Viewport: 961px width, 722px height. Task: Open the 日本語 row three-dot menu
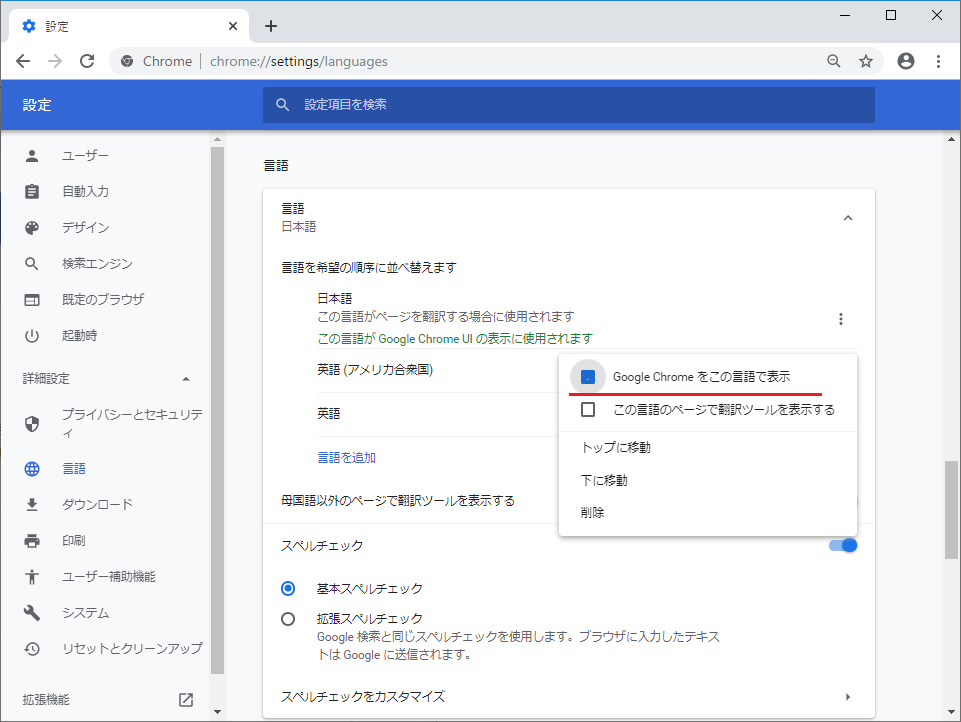tap(841, 319)
